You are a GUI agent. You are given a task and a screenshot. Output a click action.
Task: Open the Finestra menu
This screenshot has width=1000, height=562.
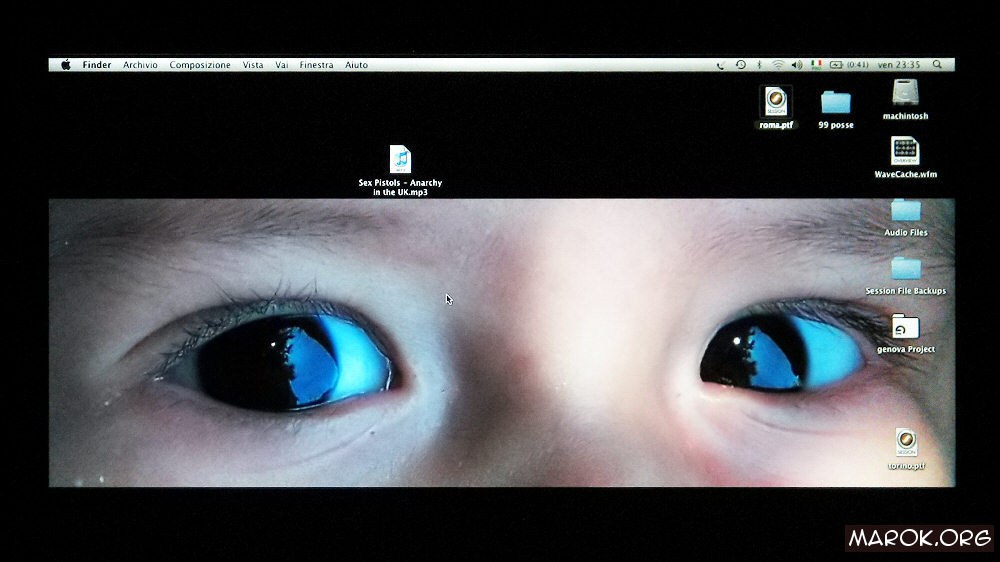(x=316, y=65)
